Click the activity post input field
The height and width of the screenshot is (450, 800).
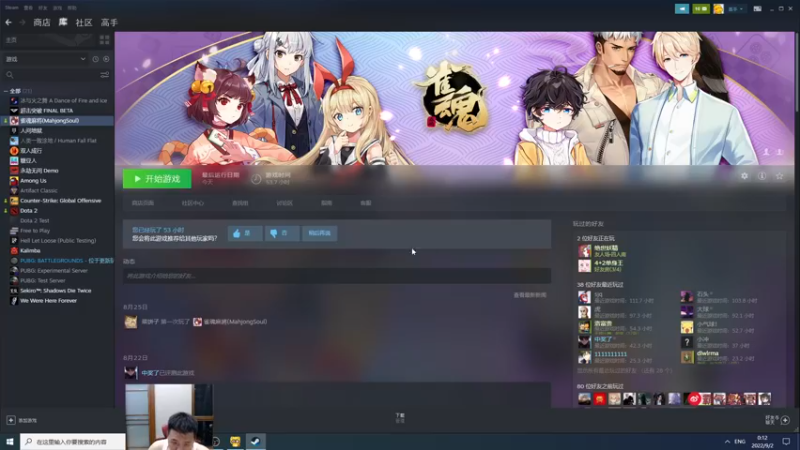tap(337, 276)
